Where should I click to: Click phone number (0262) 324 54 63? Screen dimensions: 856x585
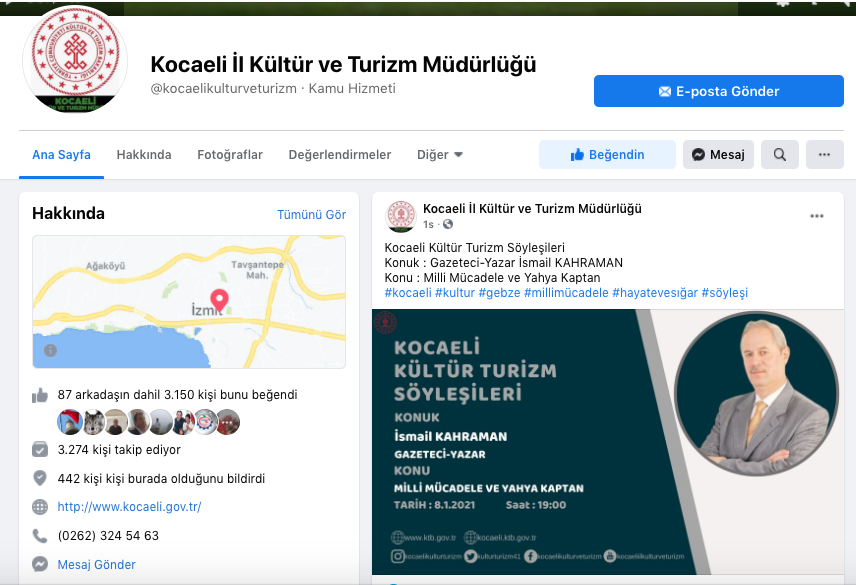point(108,536)
